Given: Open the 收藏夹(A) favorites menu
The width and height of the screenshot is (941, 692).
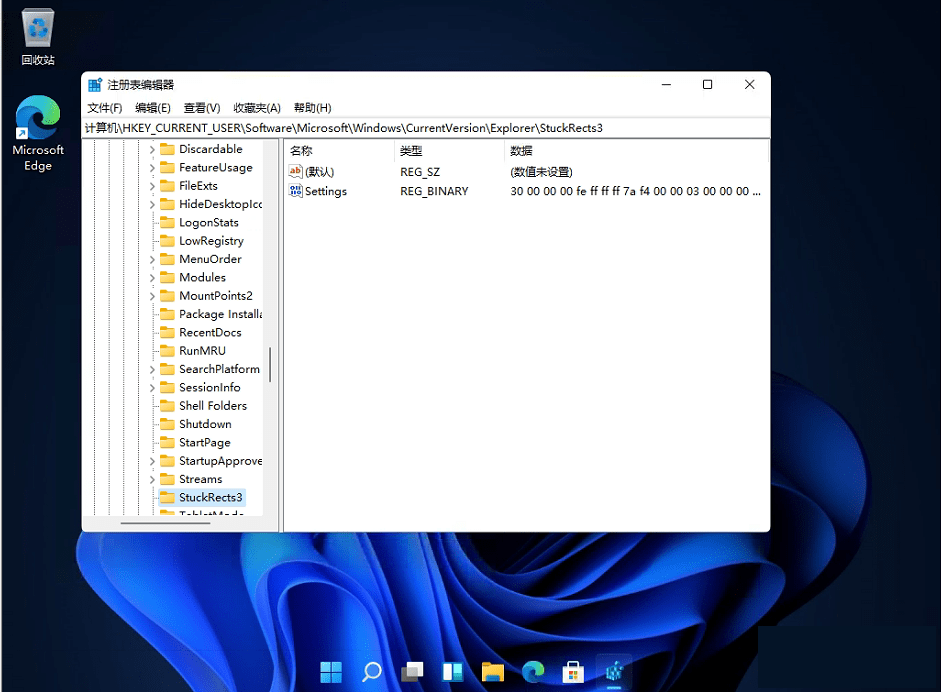Looking at the screenshot, I should coord(257,108).
